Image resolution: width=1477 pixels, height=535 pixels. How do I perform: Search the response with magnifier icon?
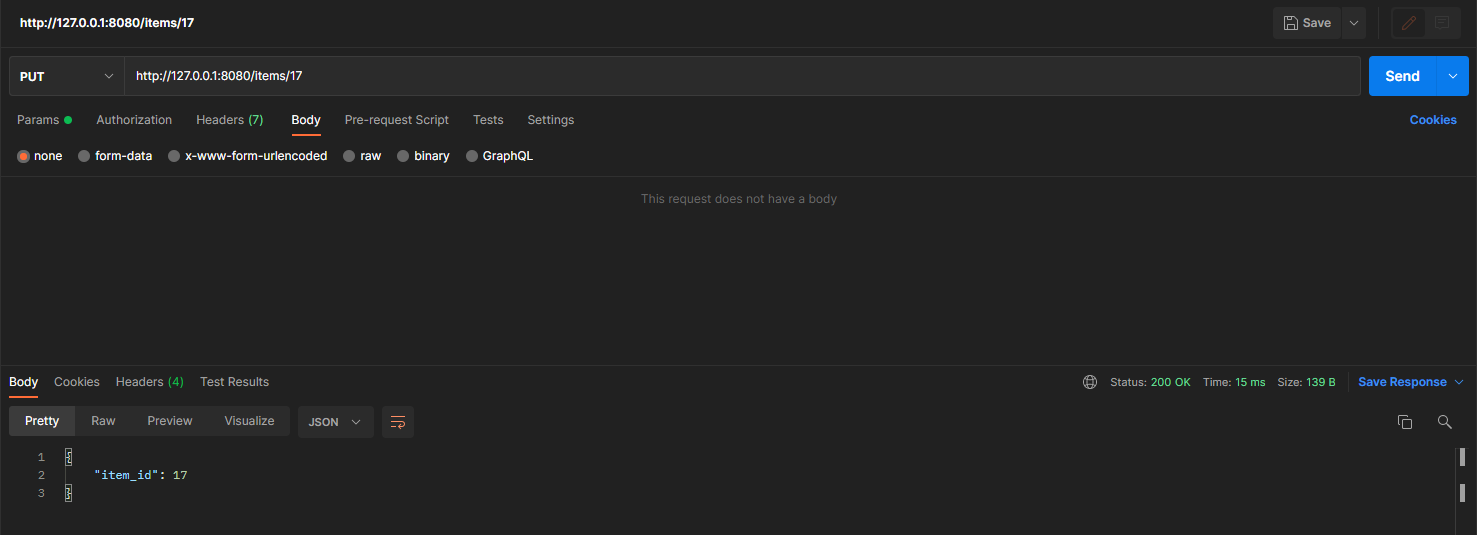coord(1444,422)
